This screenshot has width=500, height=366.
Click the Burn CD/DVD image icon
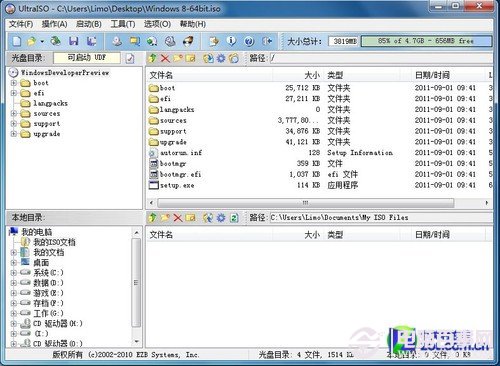(188, 41)
